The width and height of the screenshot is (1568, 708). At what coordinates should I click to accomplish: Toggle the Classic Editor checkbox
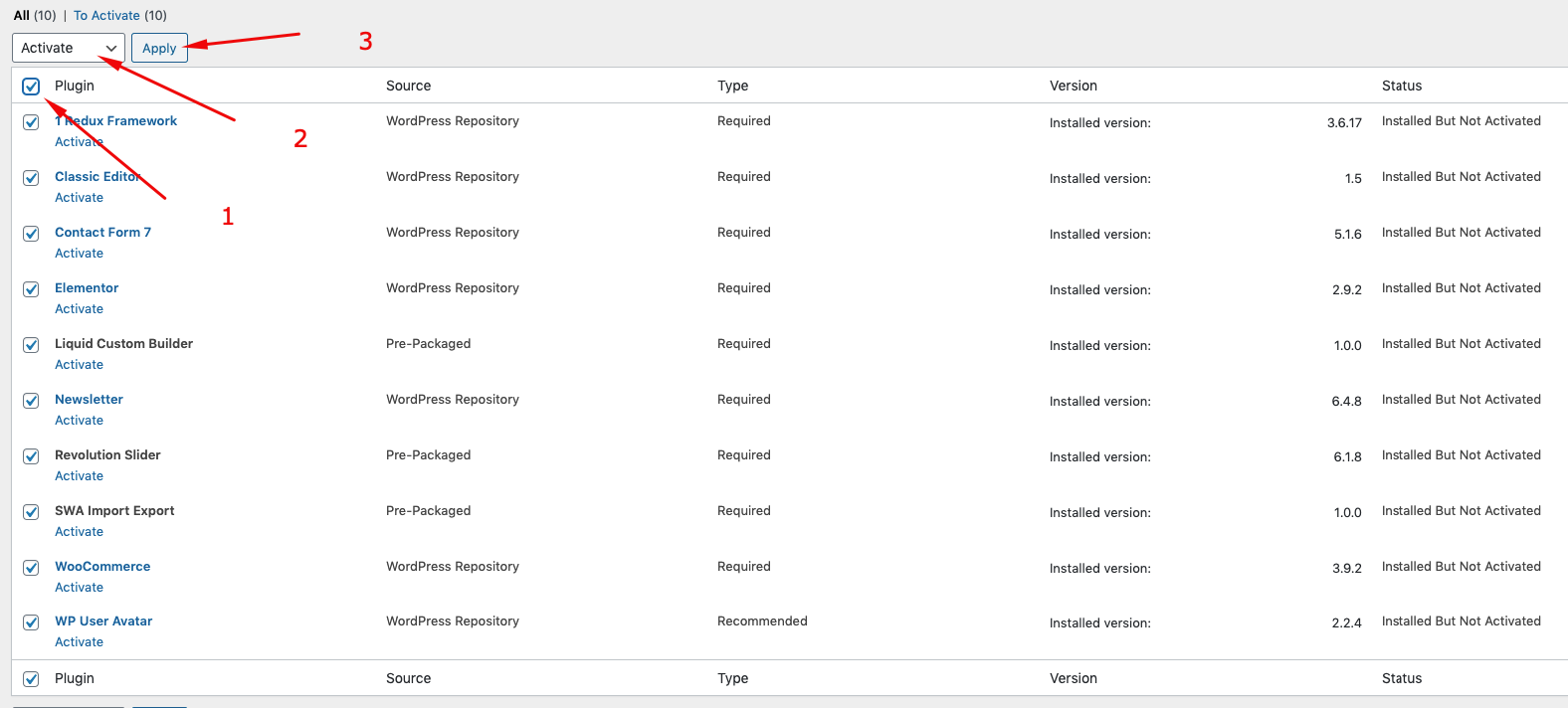click(31, 178)
